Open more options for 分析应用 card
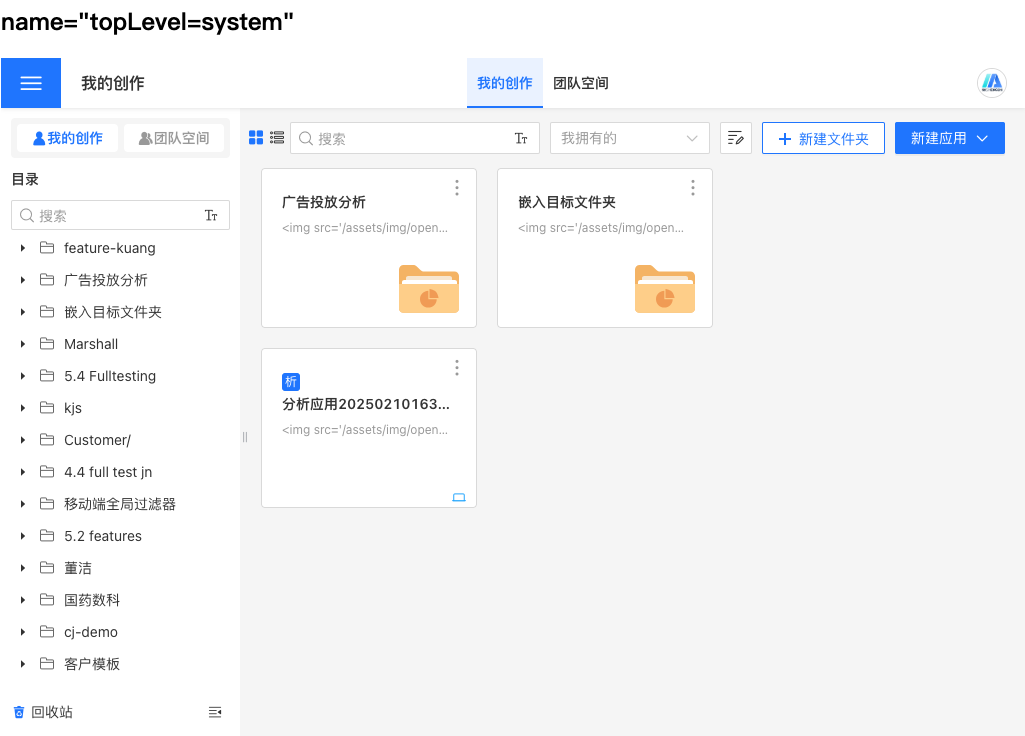 pos(457,368)
